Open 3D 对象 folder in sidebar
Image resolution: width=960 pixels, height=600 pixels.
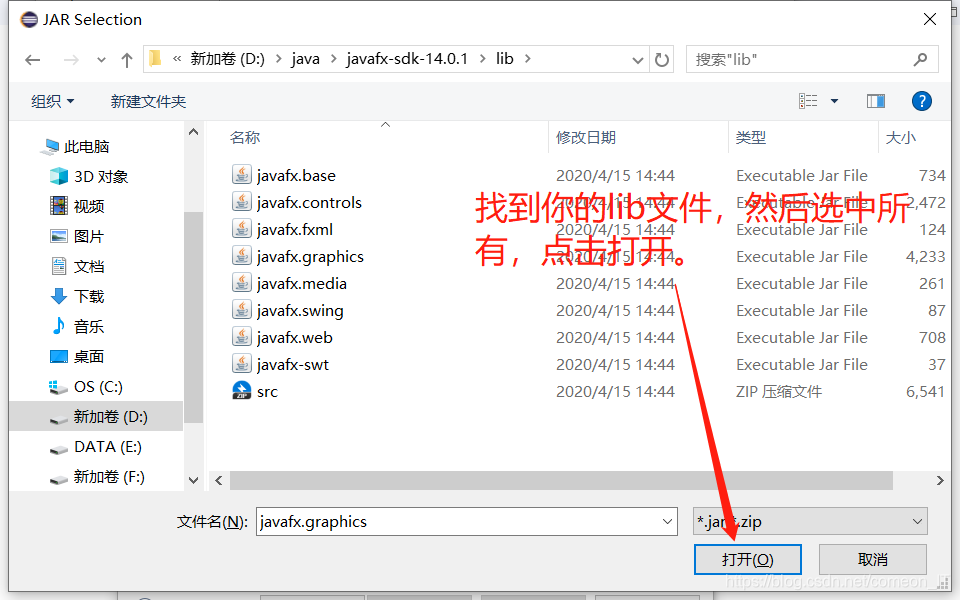[x=88, y=176]
